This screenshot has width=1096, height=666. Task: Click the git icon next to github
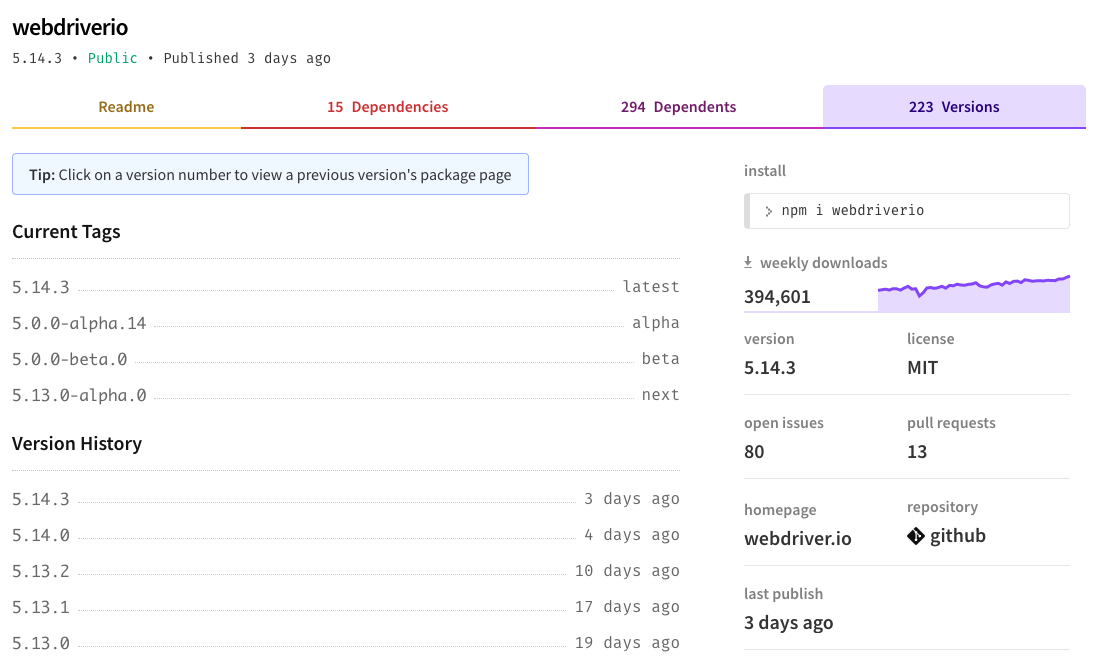click(916, 536)
